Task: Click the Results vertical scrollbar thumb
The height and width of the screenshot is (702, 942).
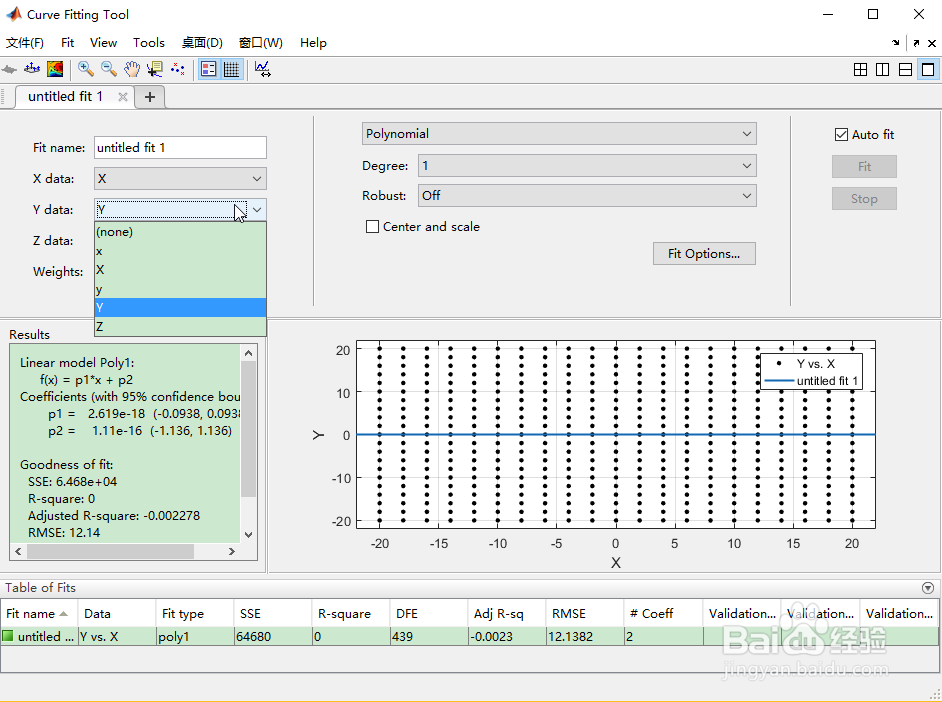Action: [249, 429]
